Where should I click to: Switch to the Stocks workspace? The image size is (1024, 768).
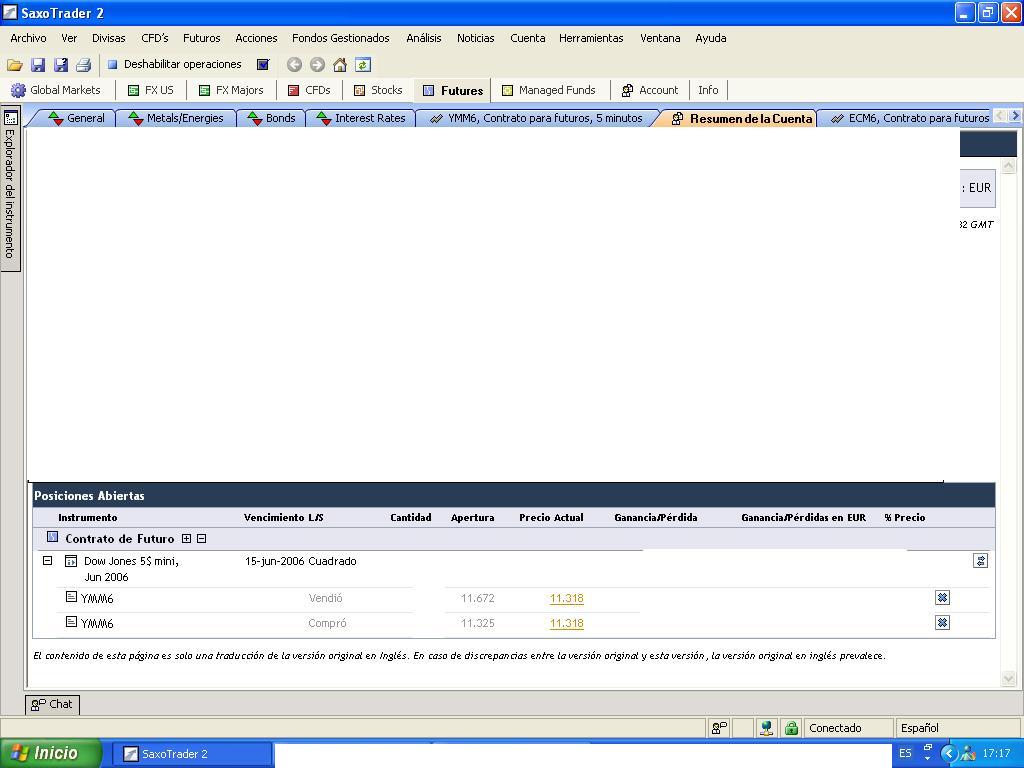pyautogui.click(x=378, y=90)
